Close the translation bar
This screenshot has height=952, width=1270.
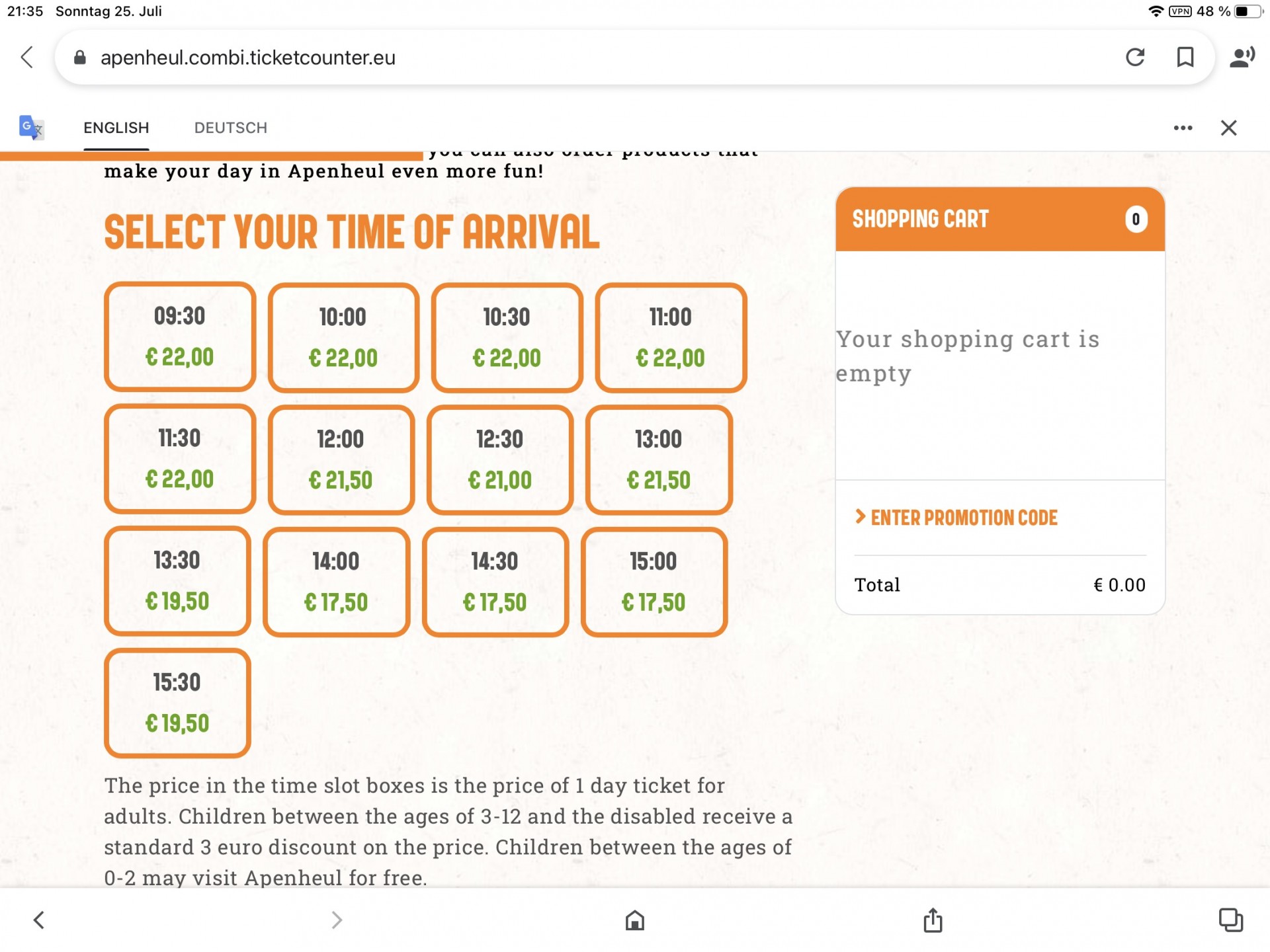[x=1228, y=128]
